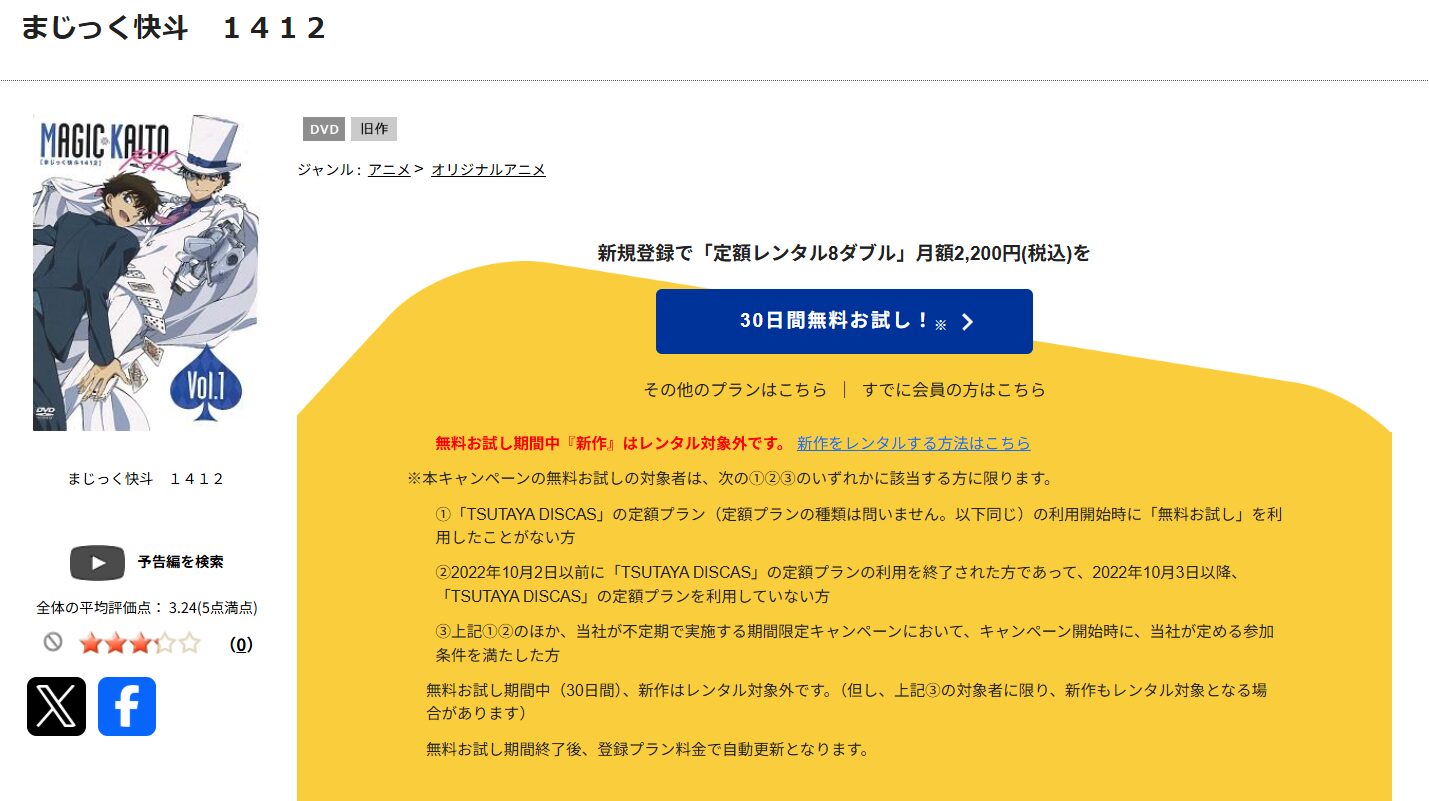Click the 無料お試し期間中(30日間) note
This screenshot has width=1429, height=801.
[x=847, y=702]
